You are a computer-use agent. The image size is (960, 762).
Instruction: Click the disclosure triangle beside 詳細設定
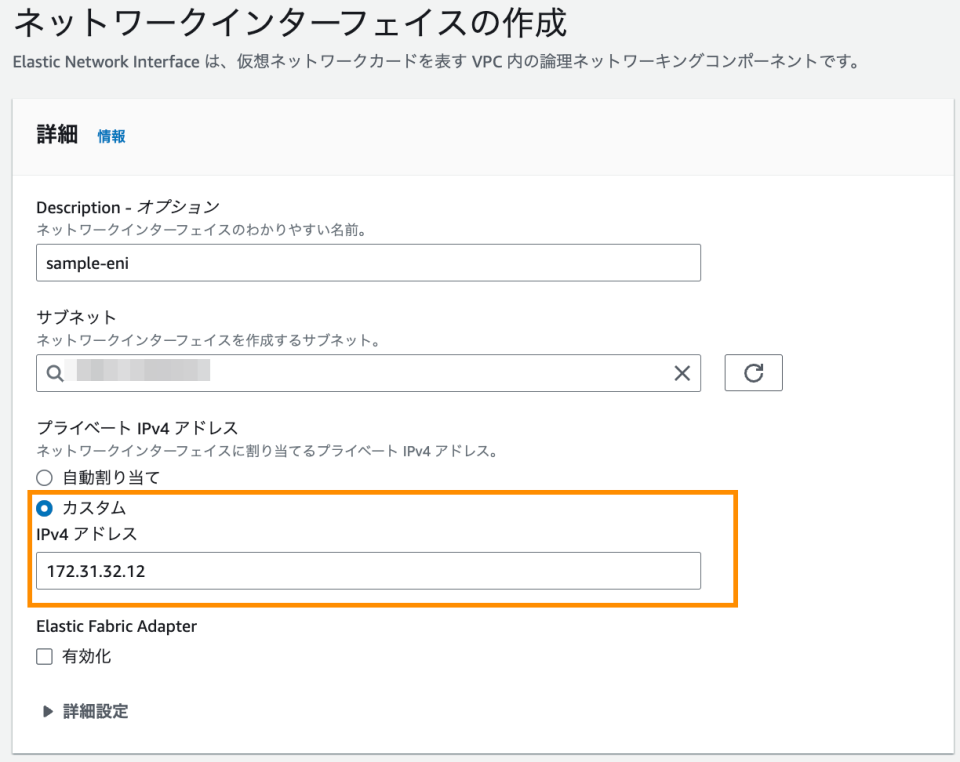(46, 711)
